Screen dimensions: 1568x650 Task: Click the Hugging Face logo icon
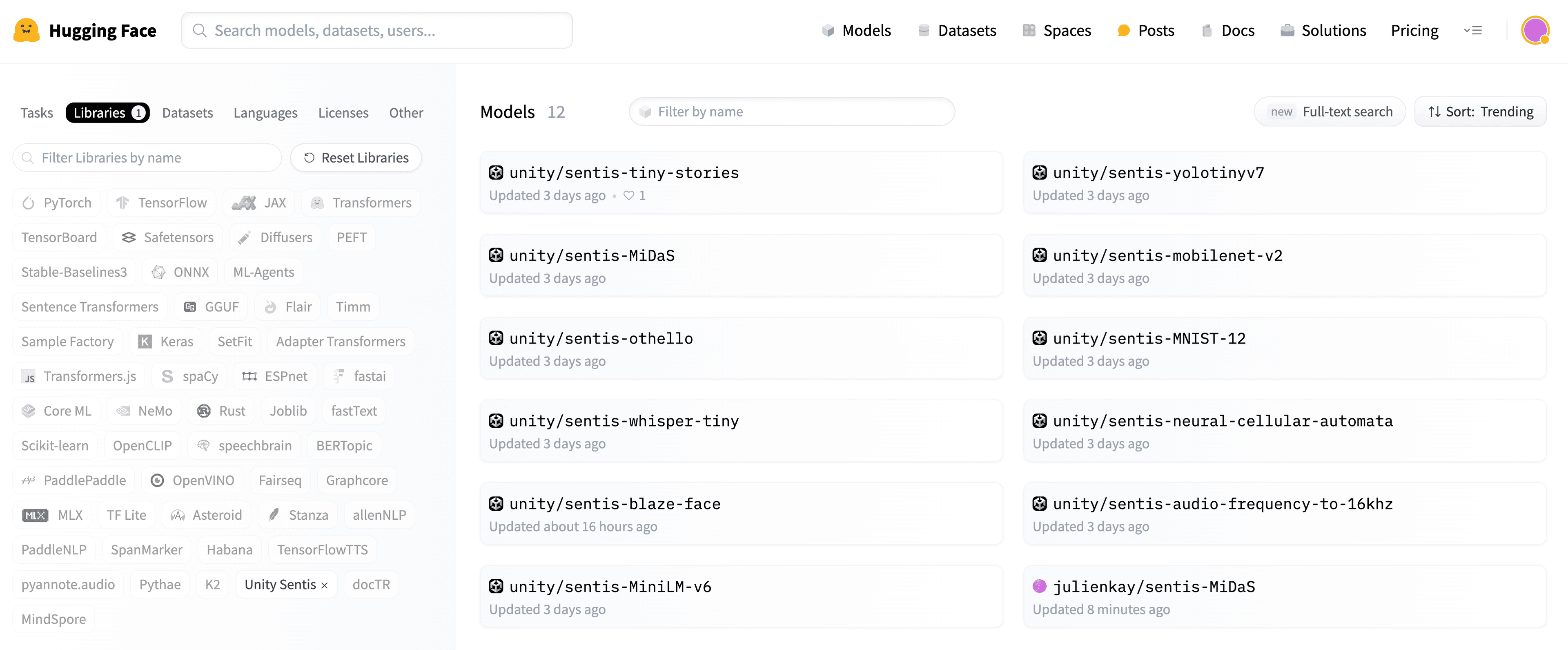(26, 31)
